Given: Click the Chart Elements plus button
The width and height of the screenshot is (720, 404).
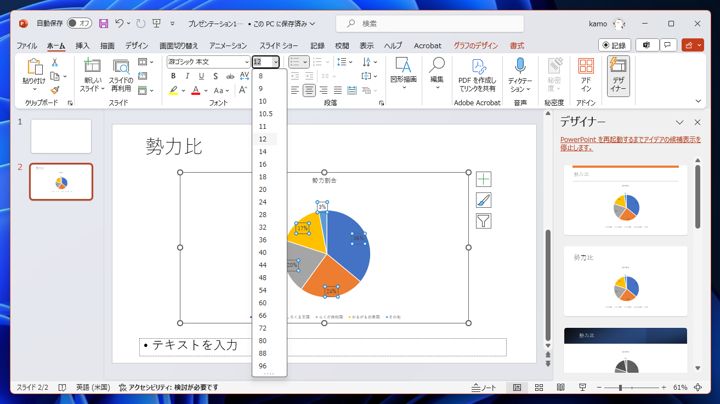Looking at the screenshot, I should (x=484, y=179).
